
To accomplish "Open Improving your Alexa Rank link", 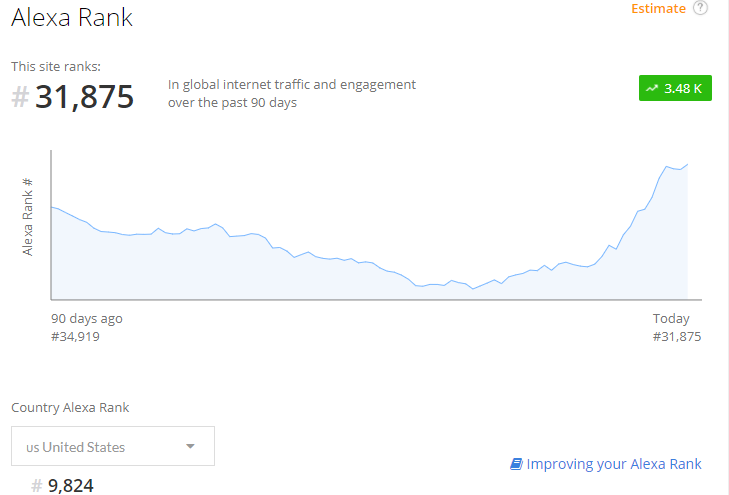I will 614,464.
